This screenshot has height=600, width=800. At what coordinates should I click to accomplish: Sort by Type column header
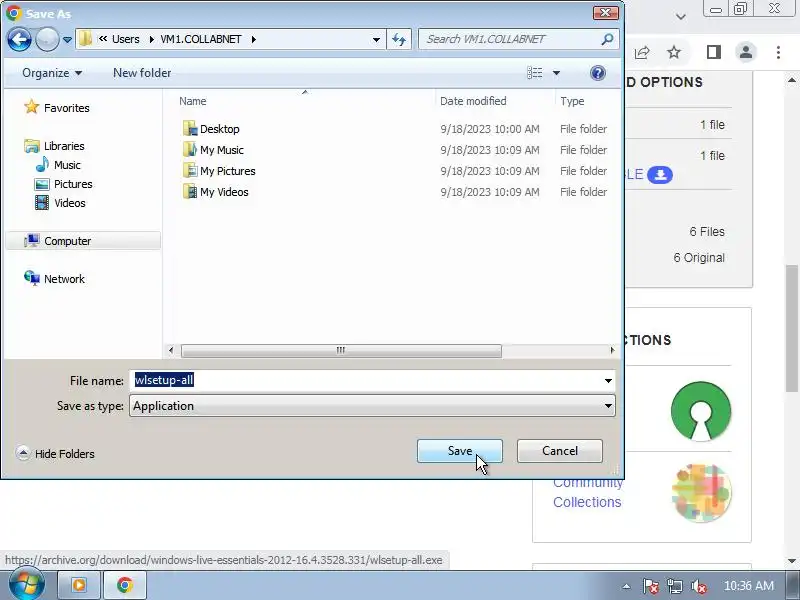click(x=572, y=101)
